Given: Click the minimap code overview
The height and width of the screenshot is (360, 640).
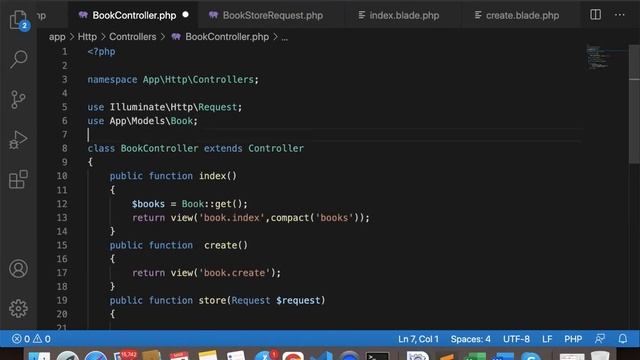Looking at the screenshot, I should coord(598,57).
